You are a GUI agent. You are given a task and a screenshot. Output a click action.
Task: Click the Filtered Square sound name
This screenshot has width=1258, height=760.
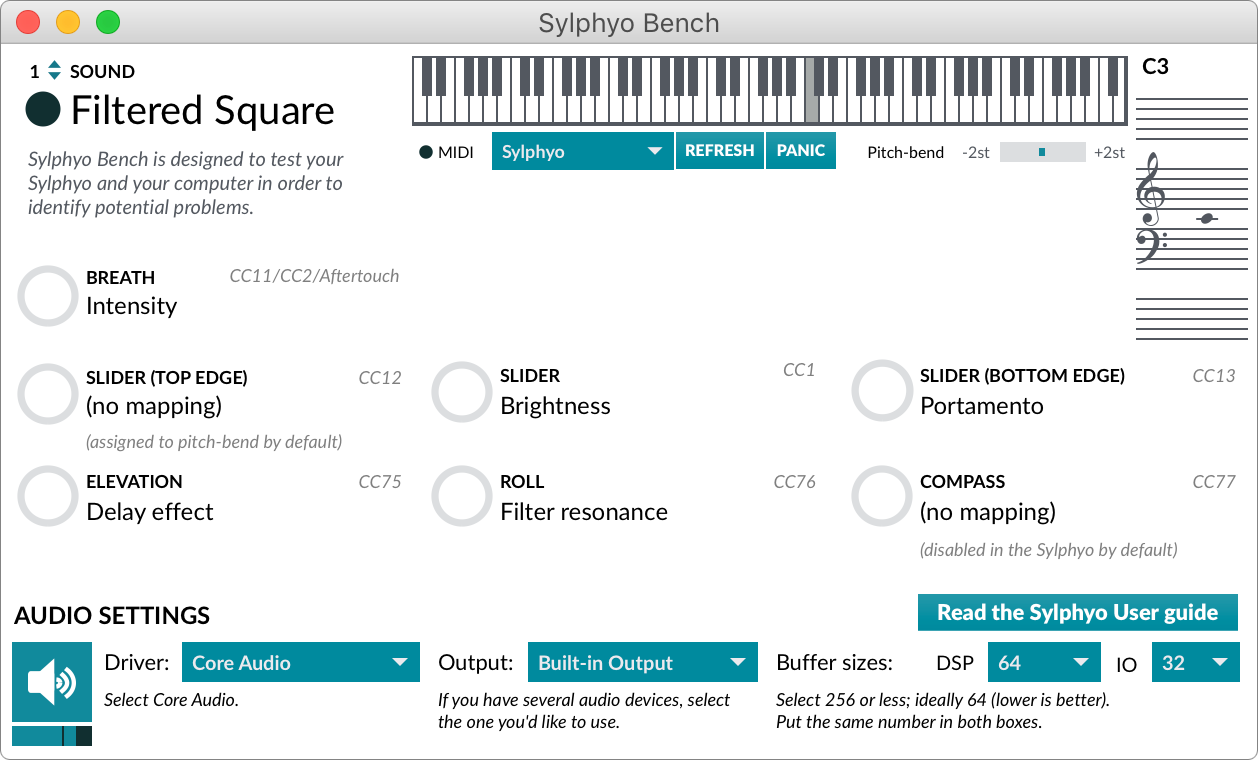(x=203, y=110)
